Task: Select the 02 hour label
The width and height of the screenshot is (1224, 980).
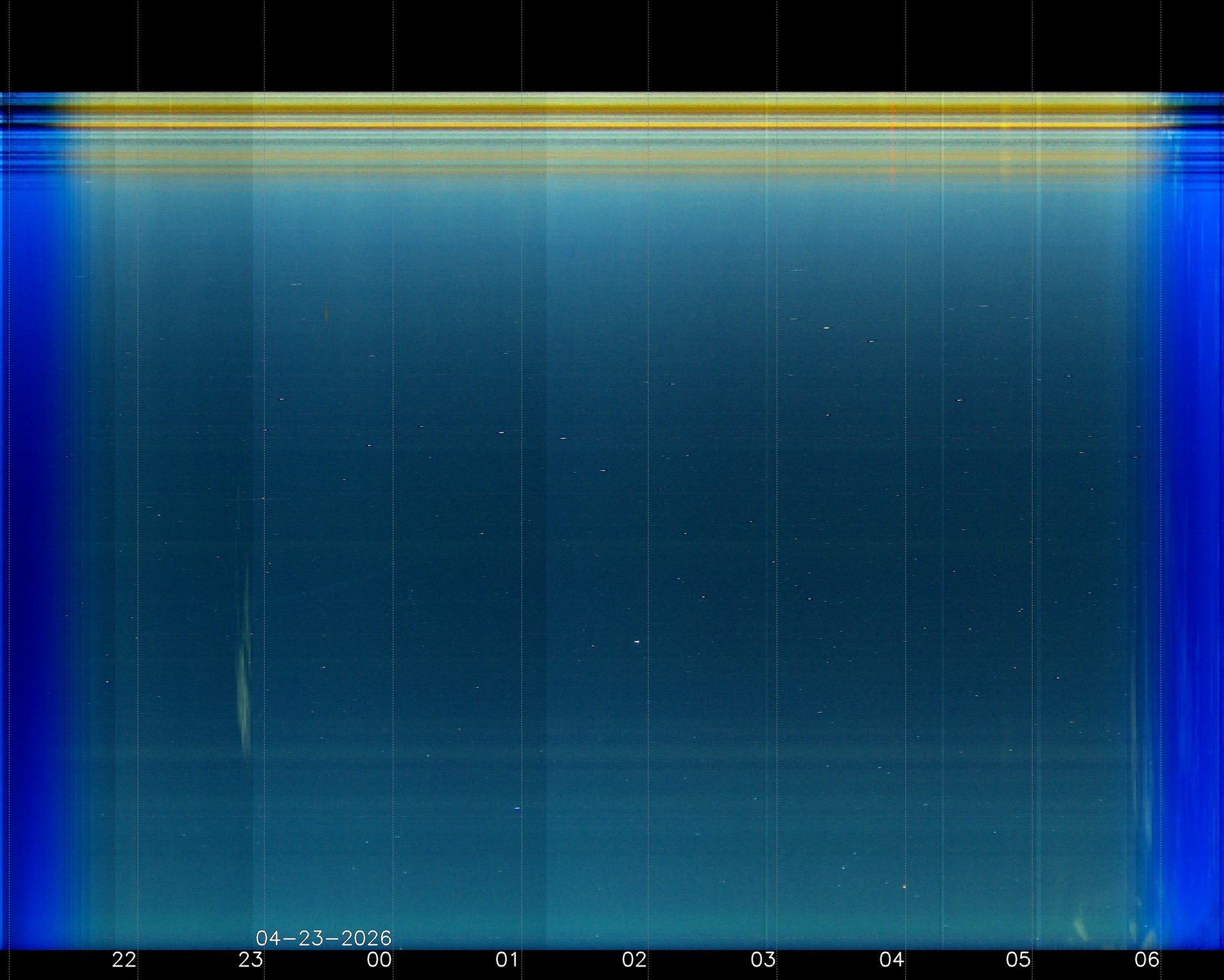Action: click(635, 959)
